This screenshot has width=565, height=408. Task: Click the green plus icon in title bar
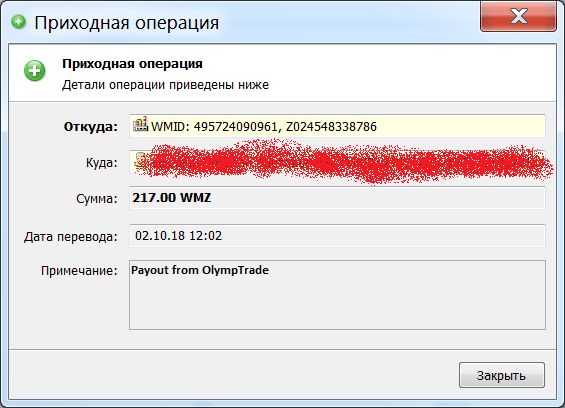(18, 22)
